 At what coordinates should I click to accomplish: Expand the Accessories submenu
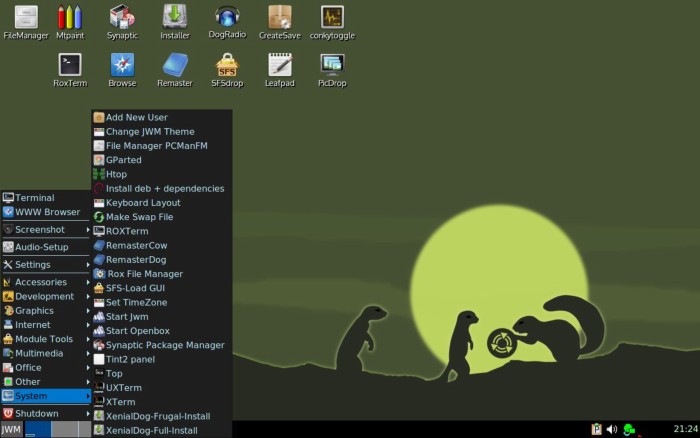coord(46,282)
